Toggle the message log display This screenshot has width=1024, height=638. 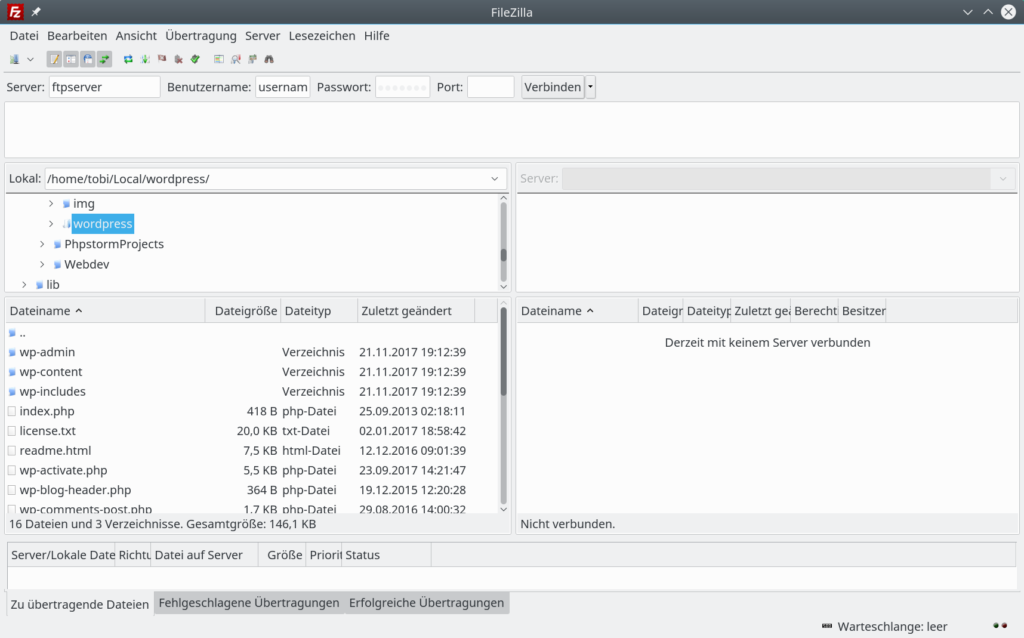54,59
